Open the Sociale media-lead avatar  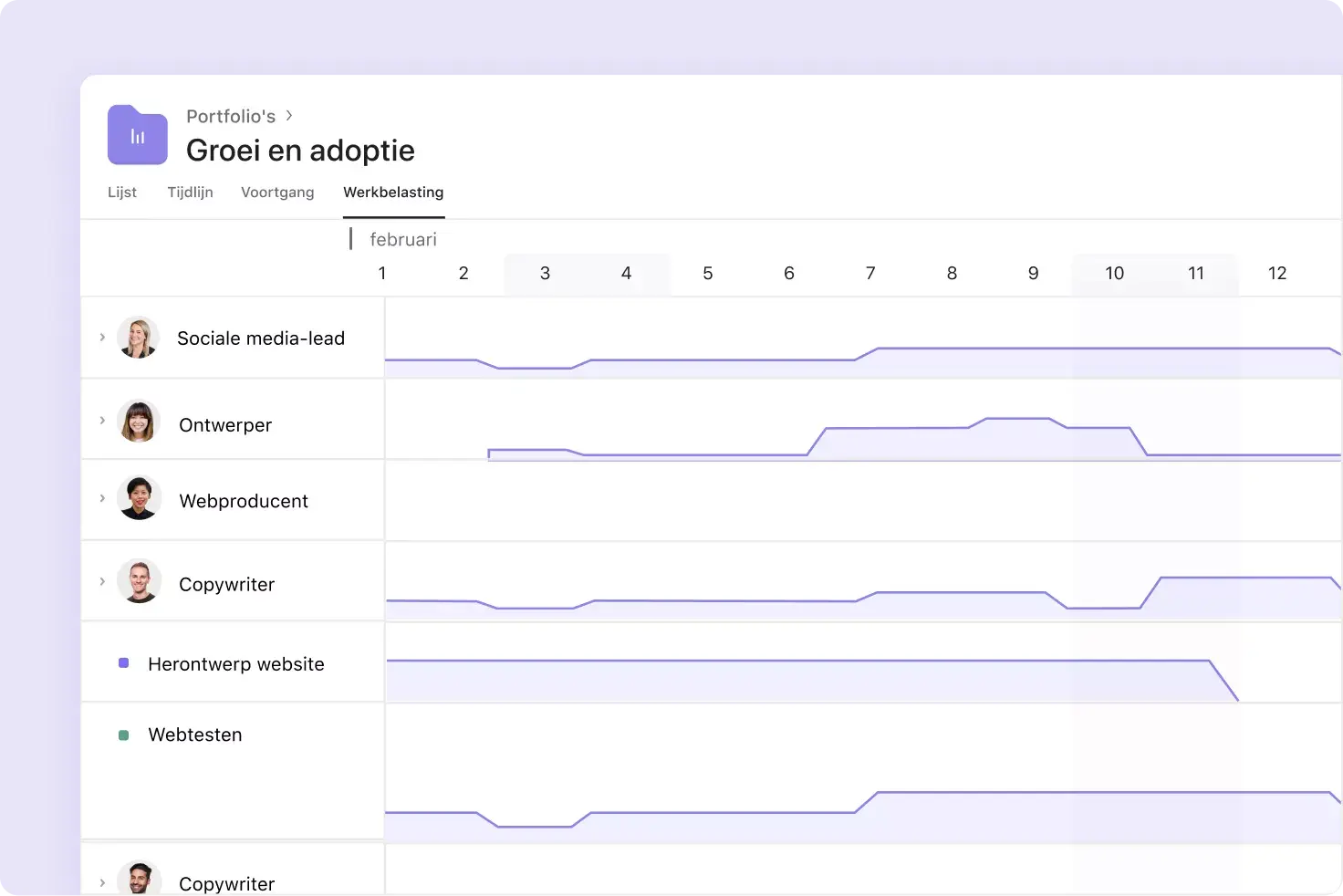138,338
